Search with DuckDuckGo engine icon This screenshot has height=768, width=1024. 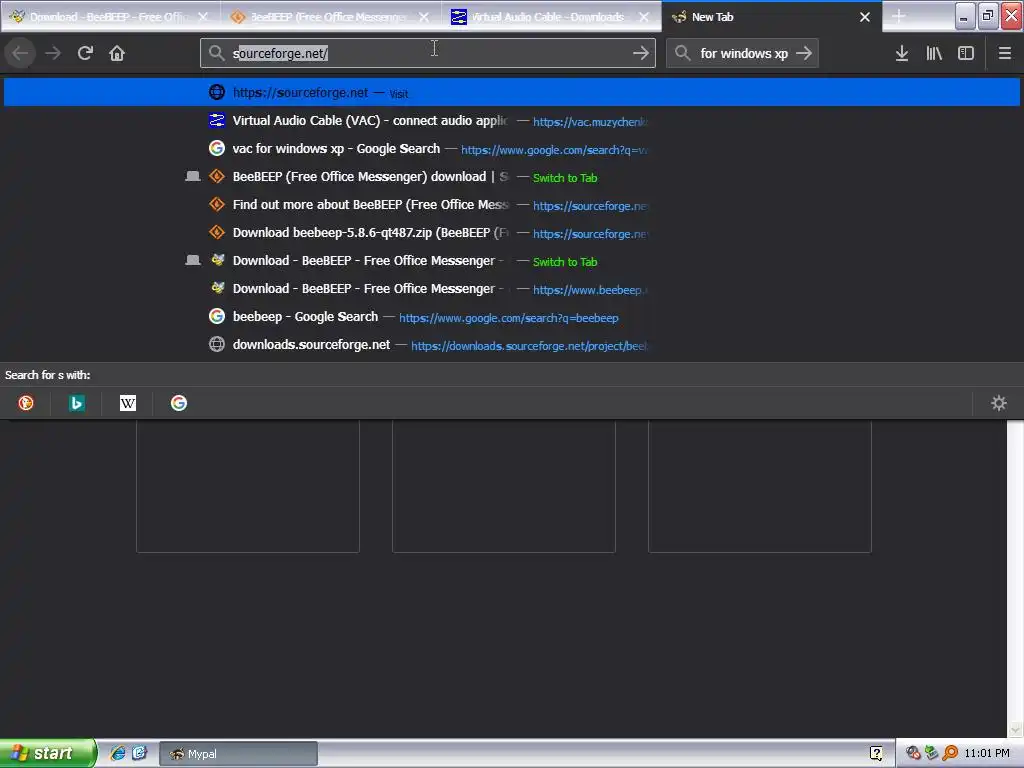coord(25,403)
